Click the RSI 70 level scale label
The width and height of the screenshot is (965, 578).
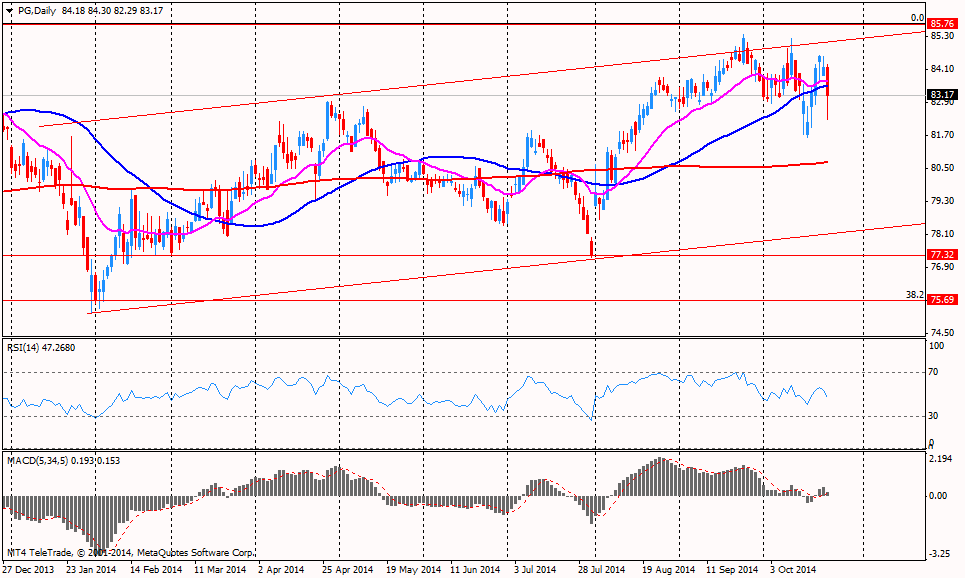tap(937, 372)
